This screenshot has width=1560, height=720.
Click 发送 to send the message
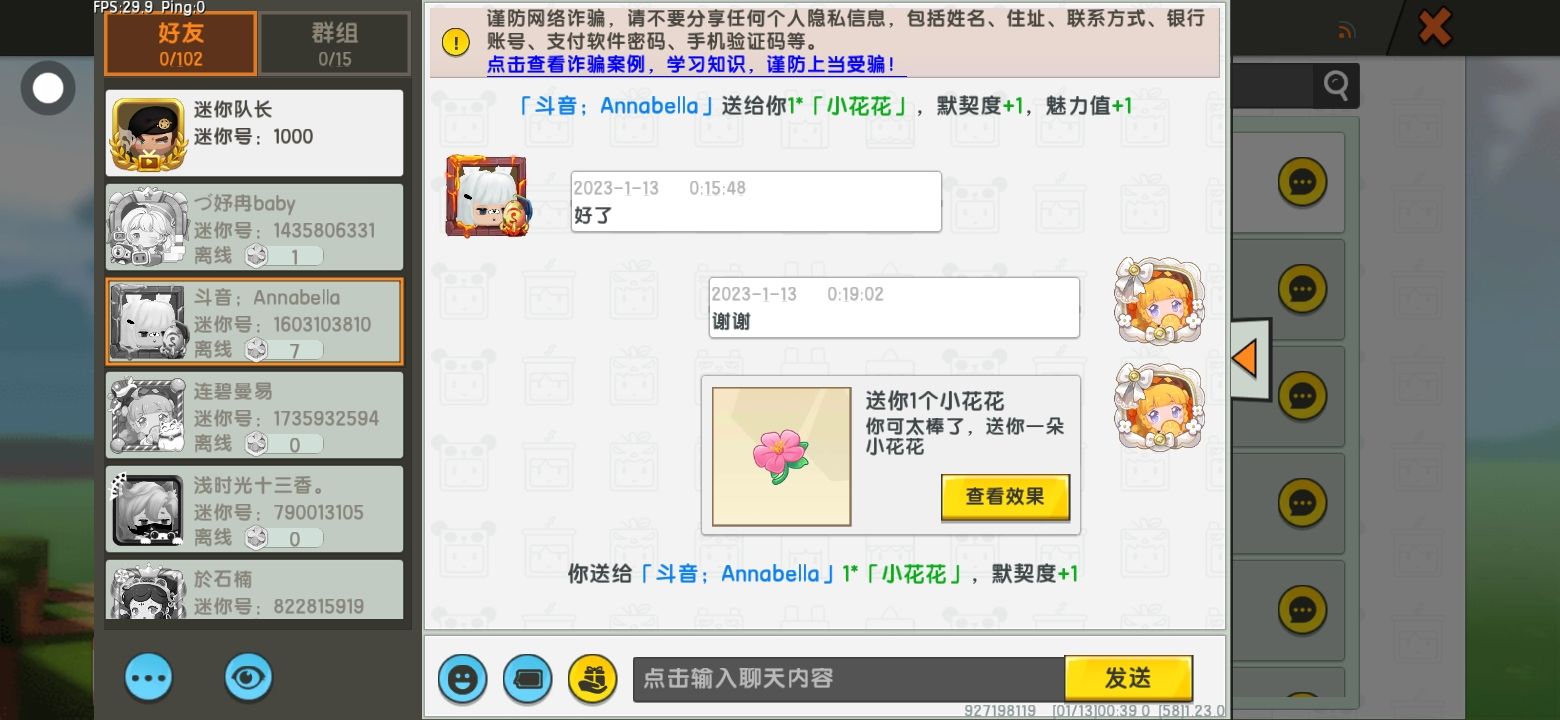coord(1128,678)
